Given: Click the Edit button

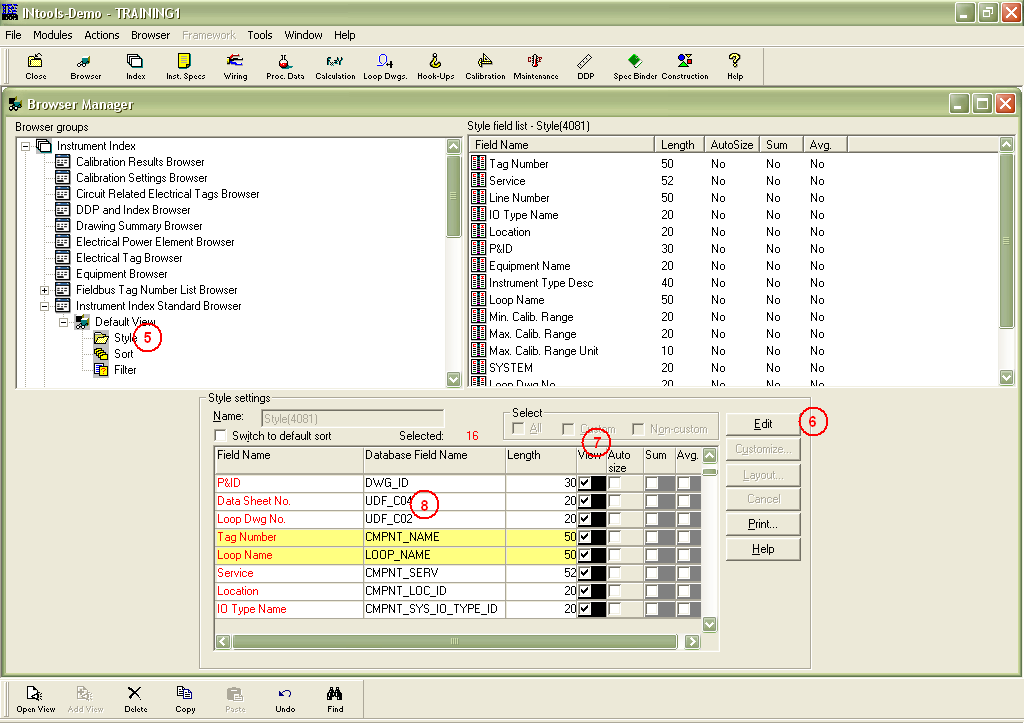Looking at the screenshot, I should pos(762,423).
